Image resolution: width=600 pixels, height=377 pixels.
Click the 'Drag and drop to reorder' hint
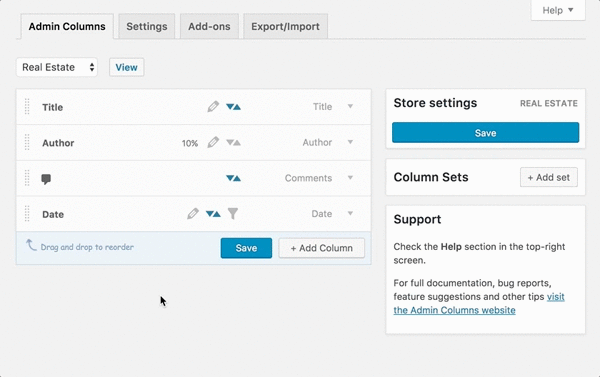(87, 247)
